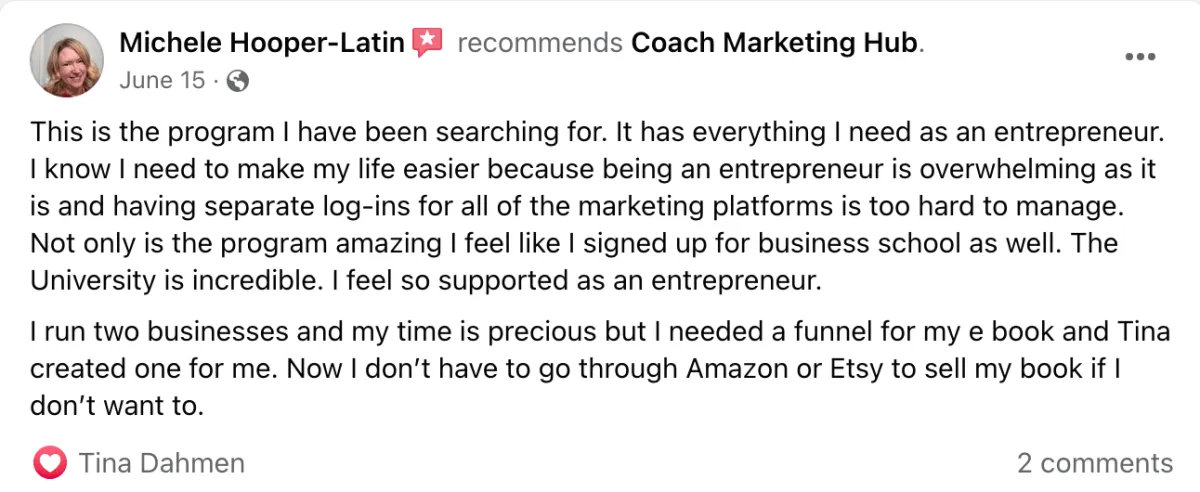Open the June 15 post timestamp

click(x=160, y=81)
